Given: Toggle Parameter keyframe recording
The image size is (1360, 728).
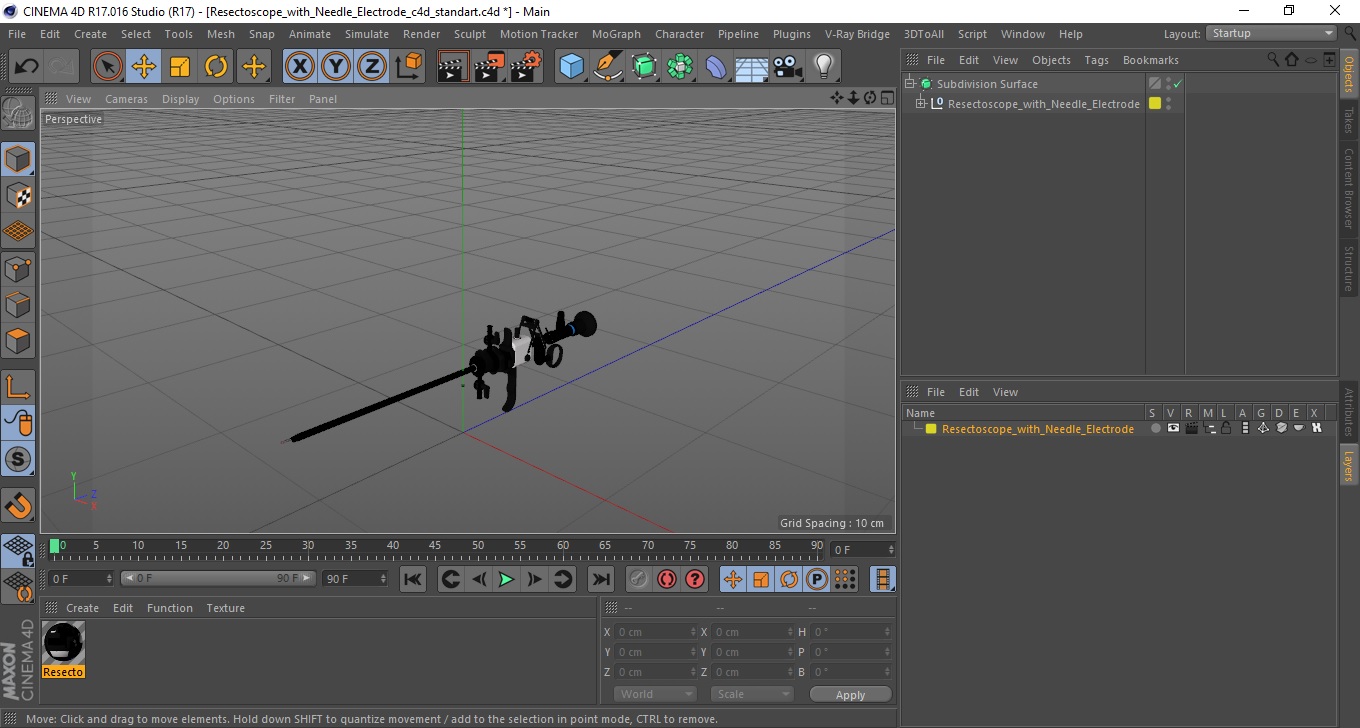Looking at the screenshot, I should [x=817, y=579].
